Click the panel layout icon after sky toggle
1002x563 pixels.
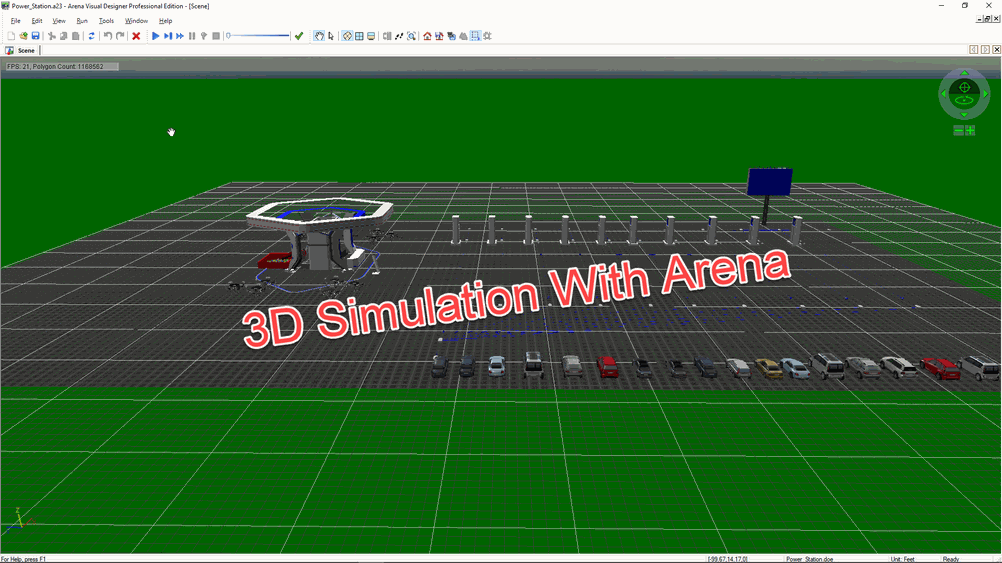point(387,36)
